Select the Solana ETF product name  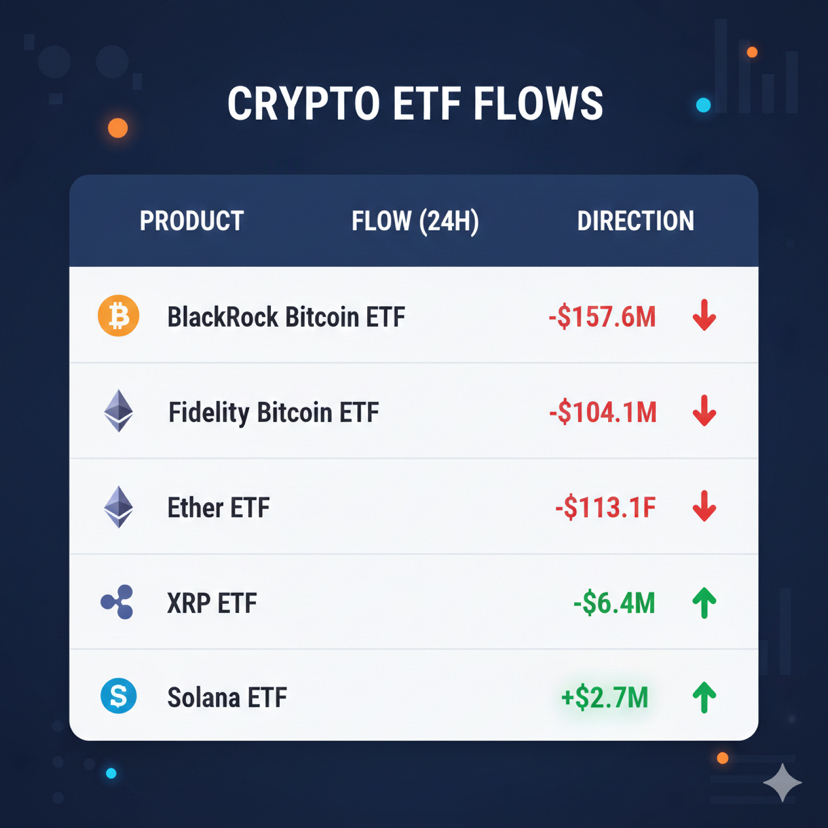(227, 698)
